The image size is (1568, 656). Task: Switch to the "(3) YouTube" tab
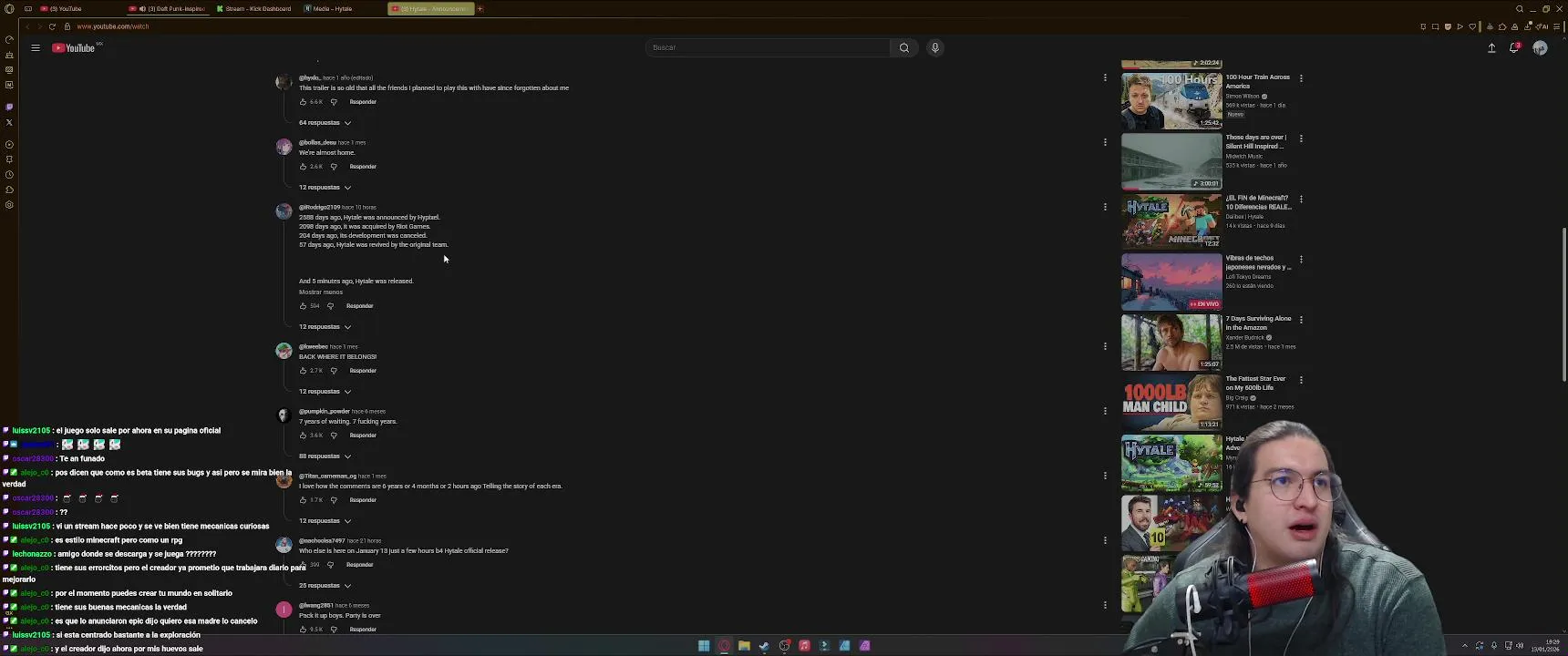pos(66,9)
